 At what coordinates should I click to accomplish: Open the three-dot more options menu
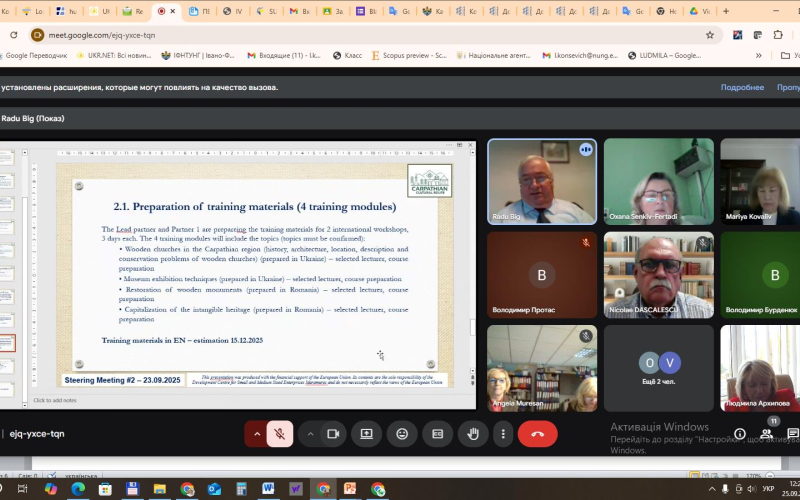[503, 434]
